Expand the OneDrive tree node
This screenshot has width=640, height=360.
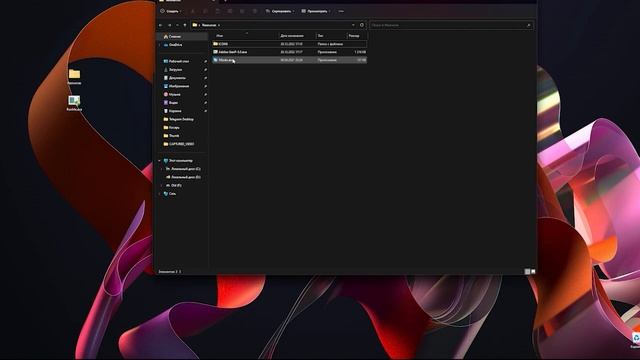tap(160, 45)
